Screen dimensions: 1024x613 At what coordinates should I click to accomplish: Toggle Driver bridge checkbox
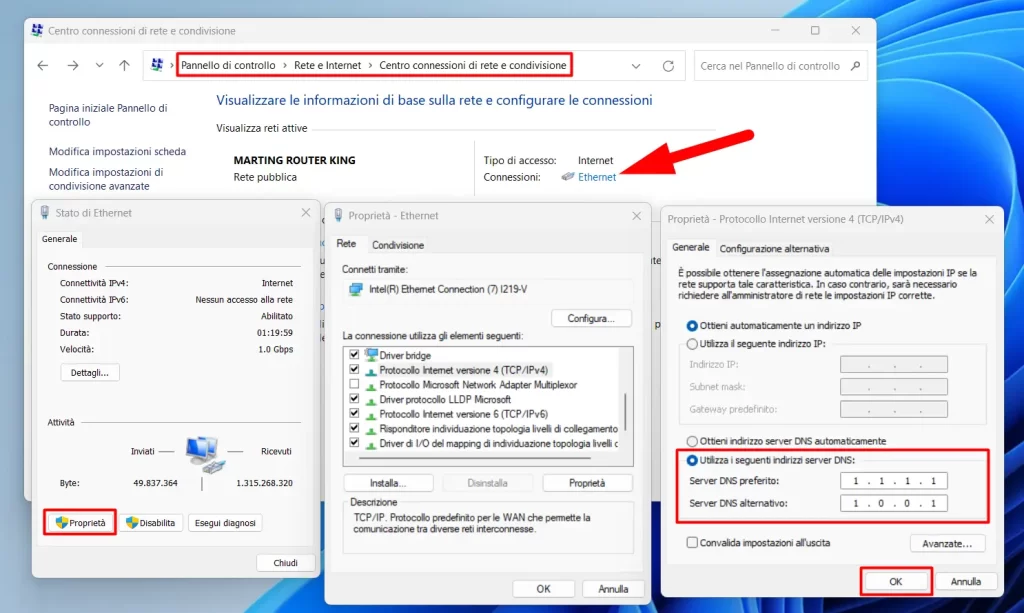click(354, 354)
